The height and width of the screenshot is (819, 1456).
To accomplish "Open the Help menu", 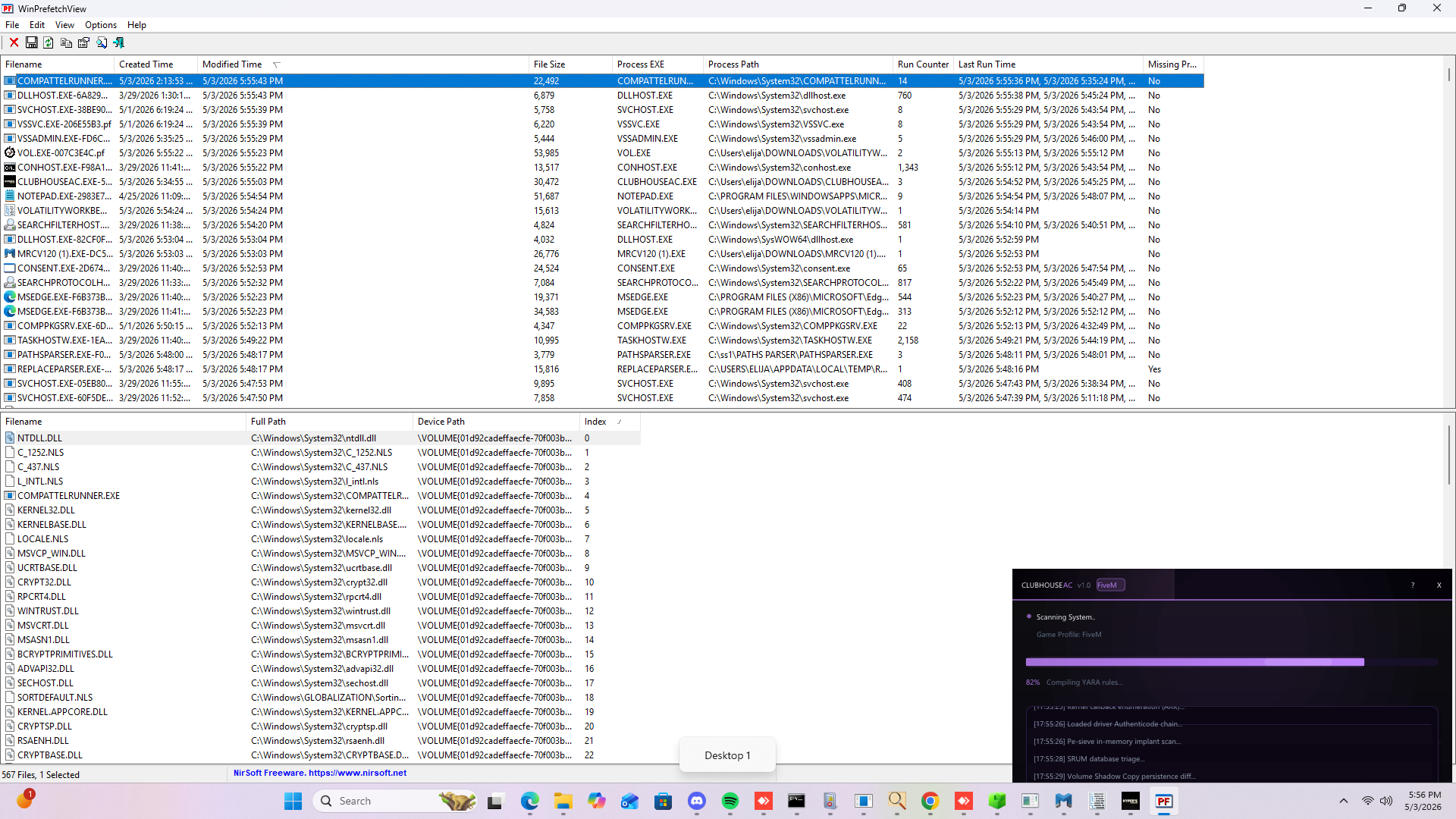I will 136,24.
